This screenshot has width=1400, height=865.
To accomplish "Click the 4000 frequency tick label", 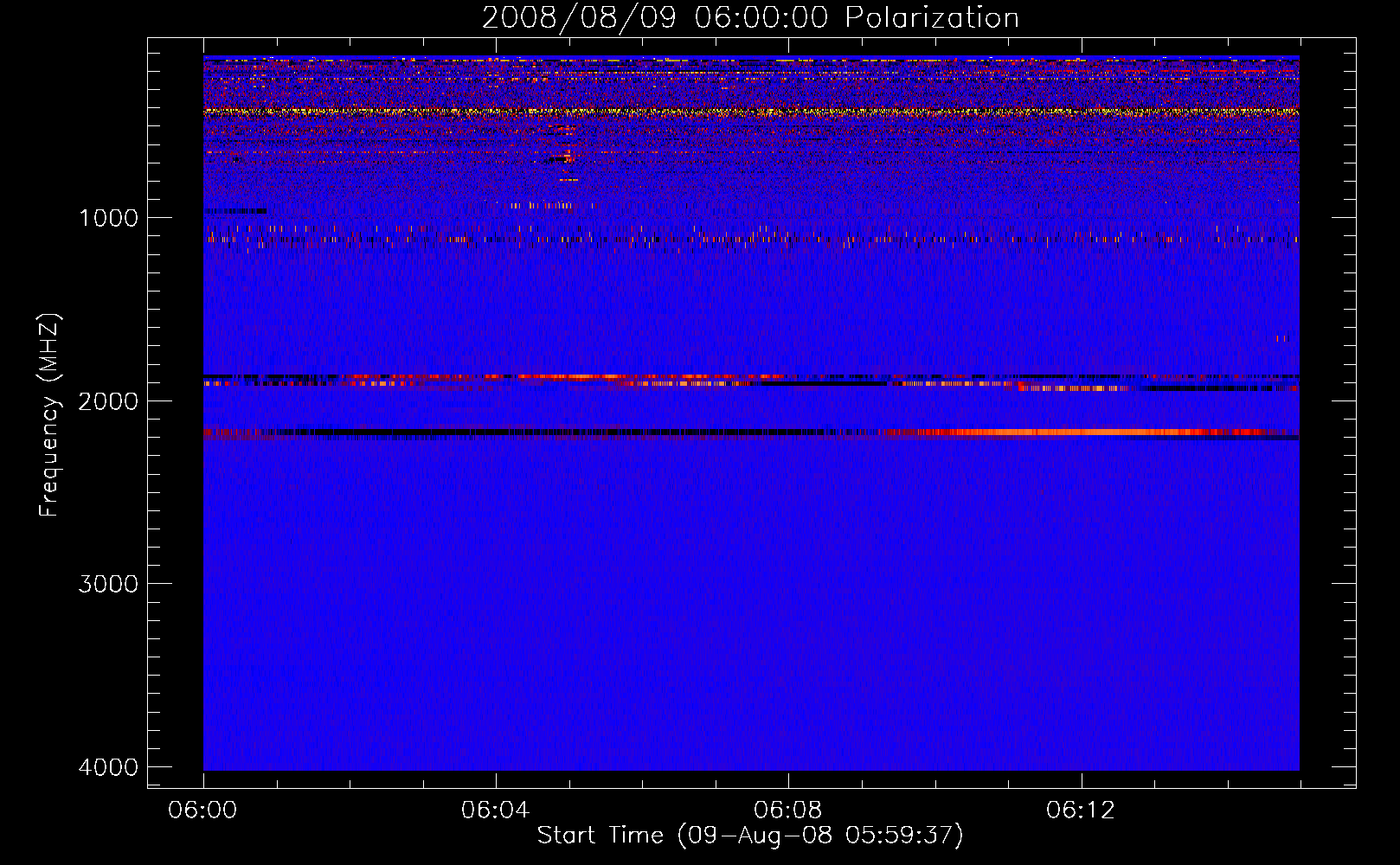I will point(108,767).
